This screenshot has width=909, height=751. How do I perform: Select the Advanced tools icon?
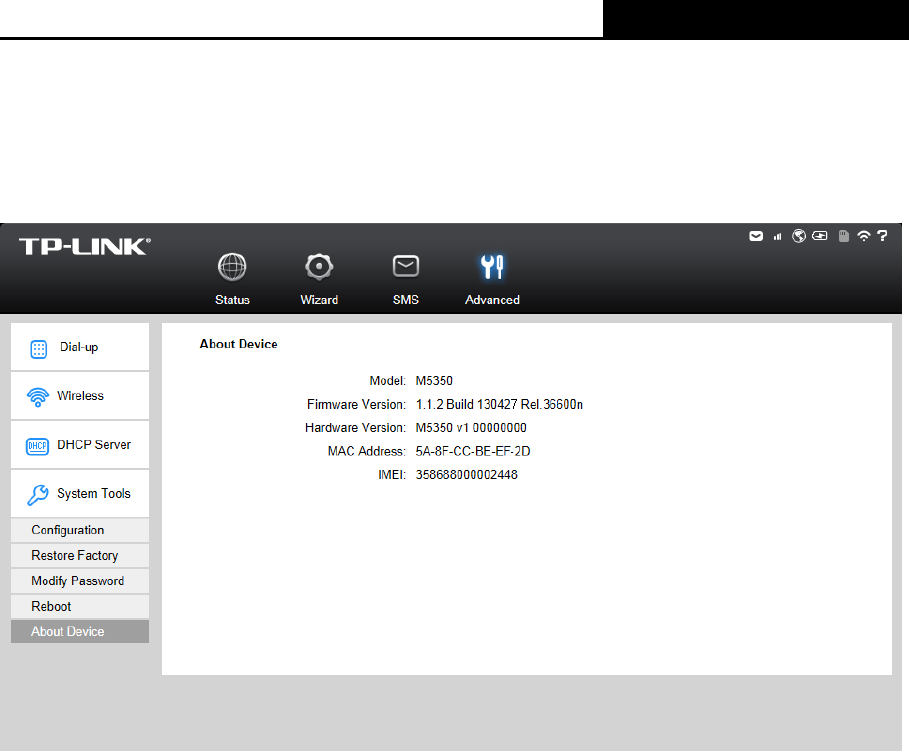pyautogui.click(x=492, y=267)
